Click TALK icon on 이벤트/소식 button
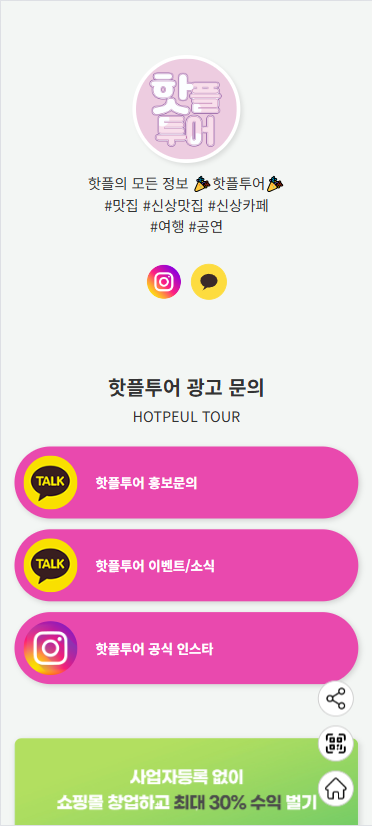This screenshot has width=372, height=826. (x=51, y=565)
